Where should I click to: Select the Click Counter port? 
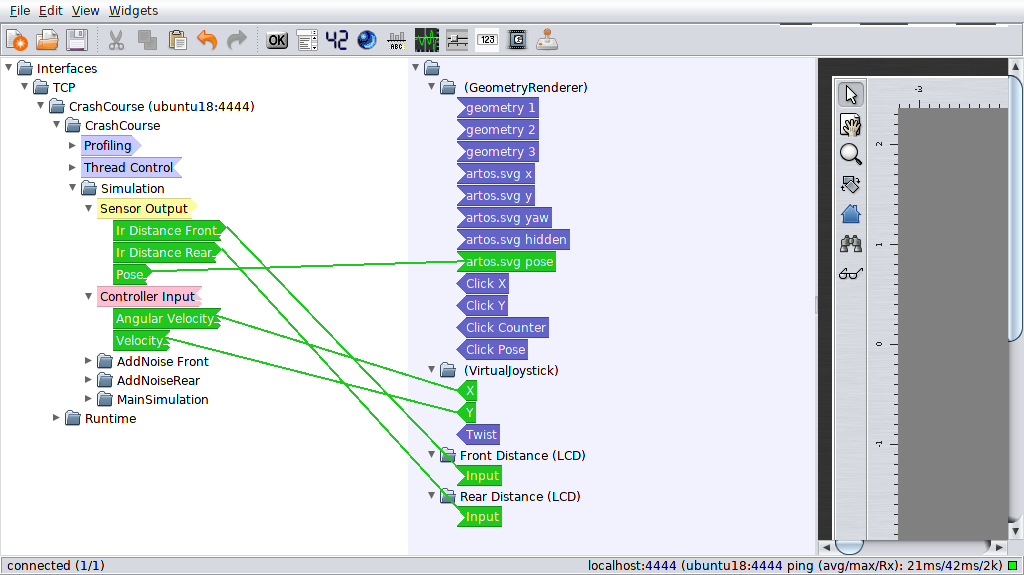click(503, 328)
